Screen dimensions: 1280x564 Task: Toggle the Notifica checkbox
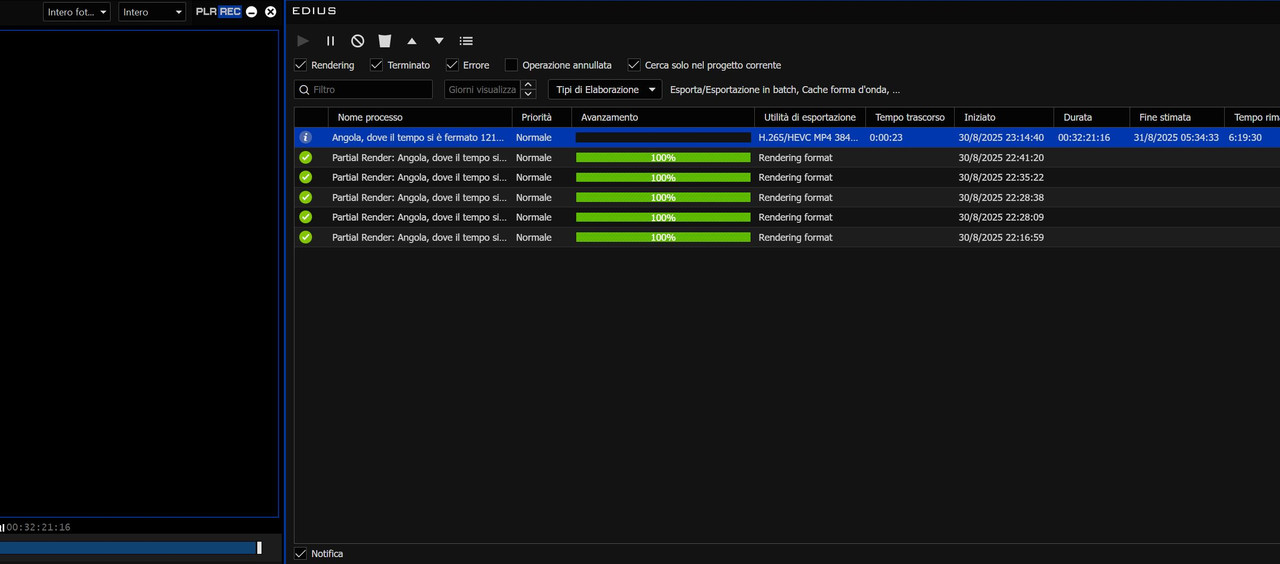pyautogui.click(x=300, y=554)
